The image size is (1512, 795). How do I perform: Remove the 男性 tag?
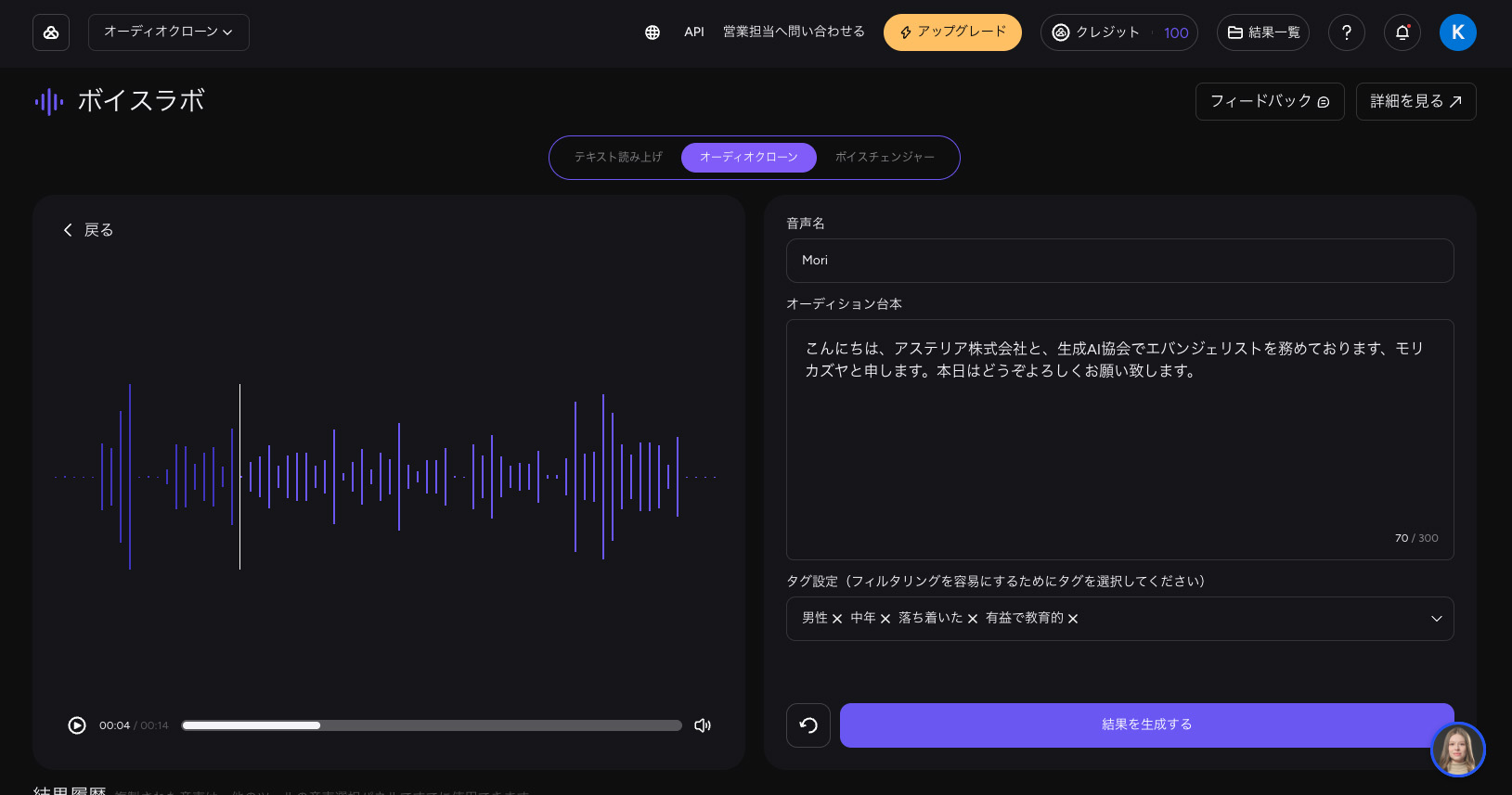click(x=837, y=619)
